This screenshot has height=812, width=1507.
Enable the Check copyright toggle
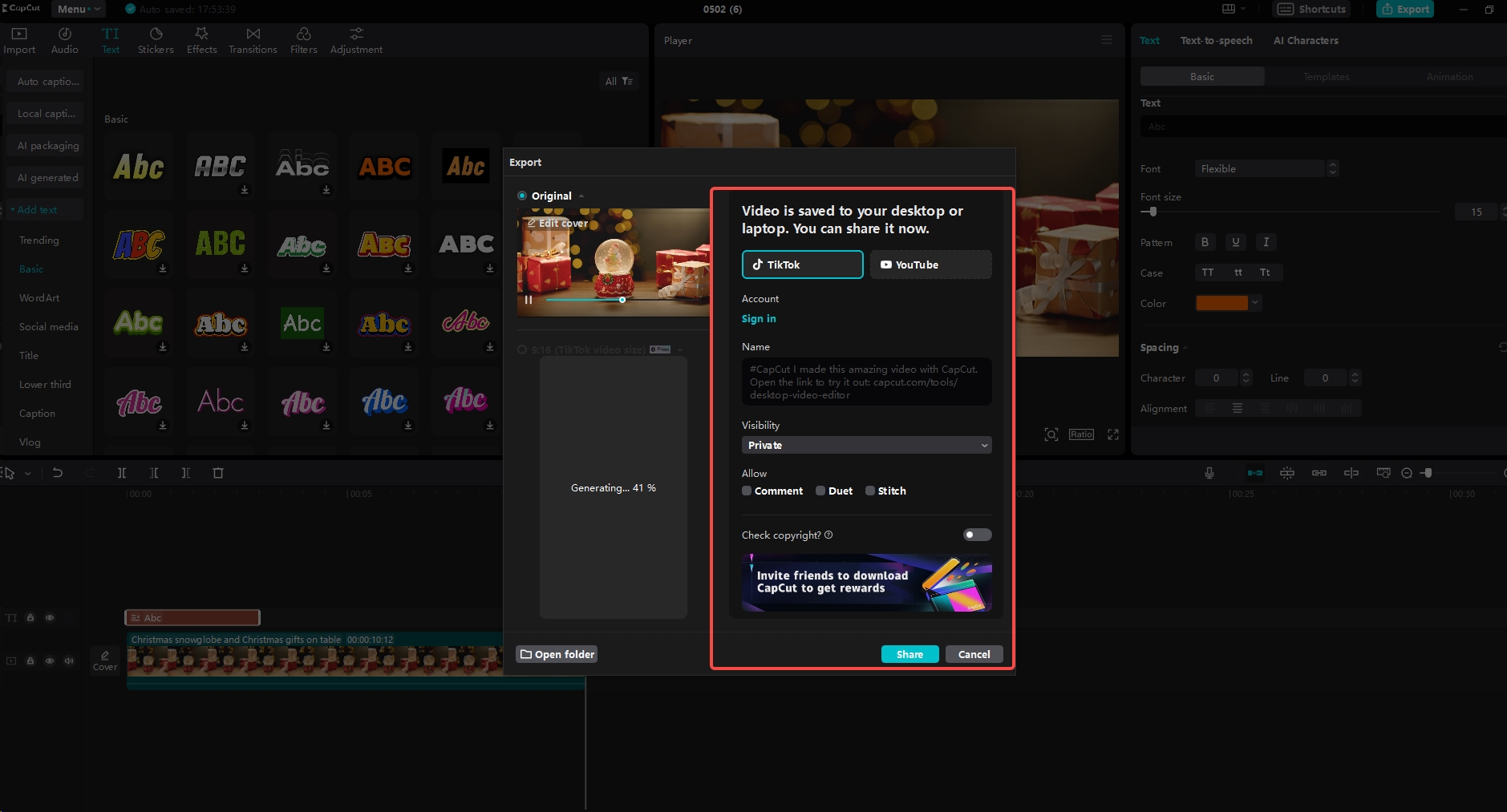click(x=977, y=535)
